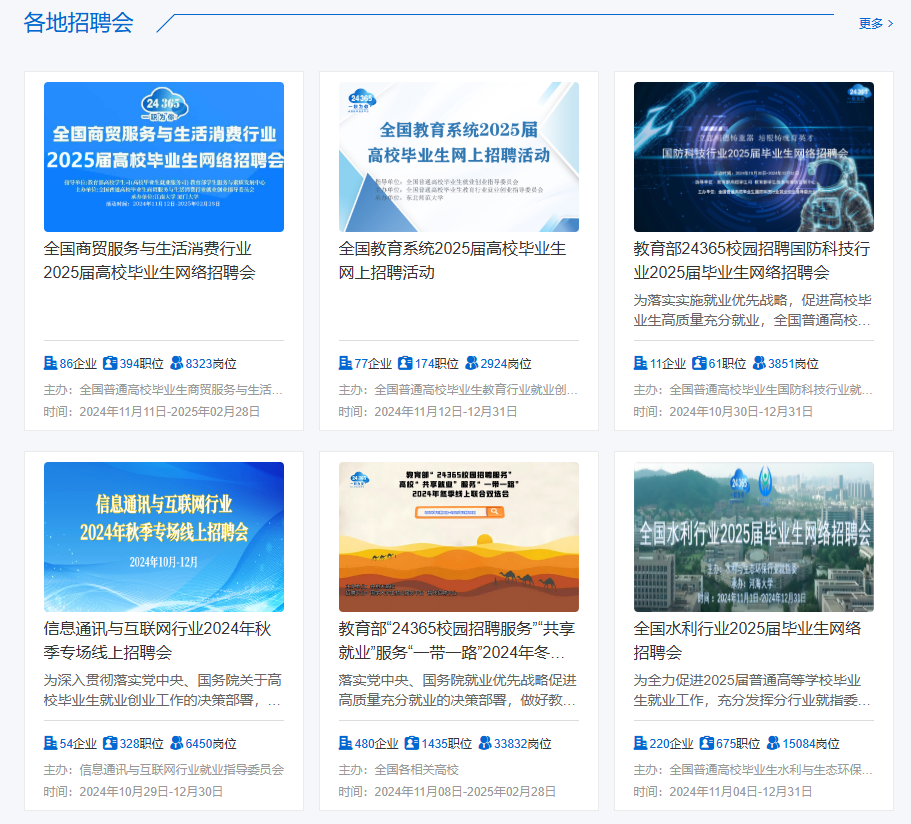Click the enterprise icon beside 220企业

[641, 743]
